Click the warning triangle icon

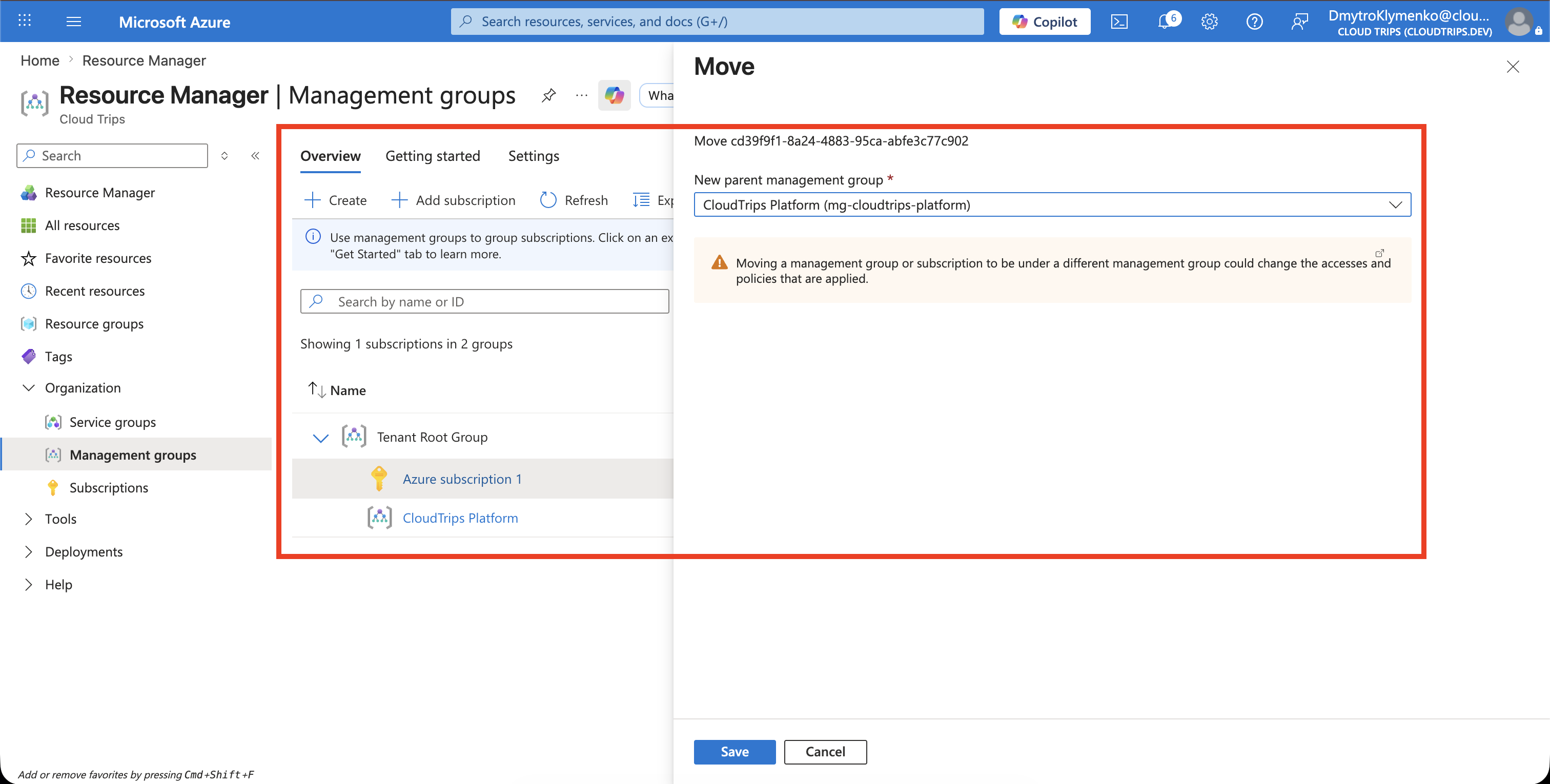pos(719,263)
